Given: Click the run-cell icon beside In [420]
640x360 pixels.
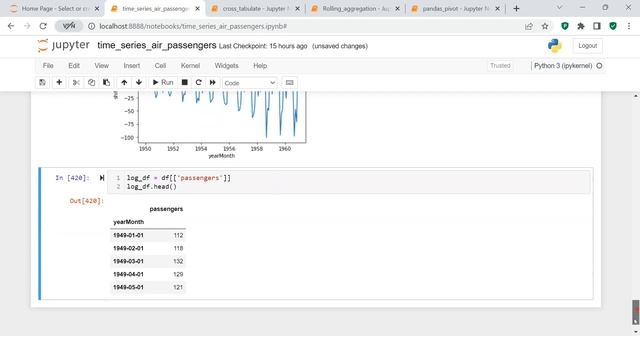Looking at the screenshot, I should [x=102, y=178].
